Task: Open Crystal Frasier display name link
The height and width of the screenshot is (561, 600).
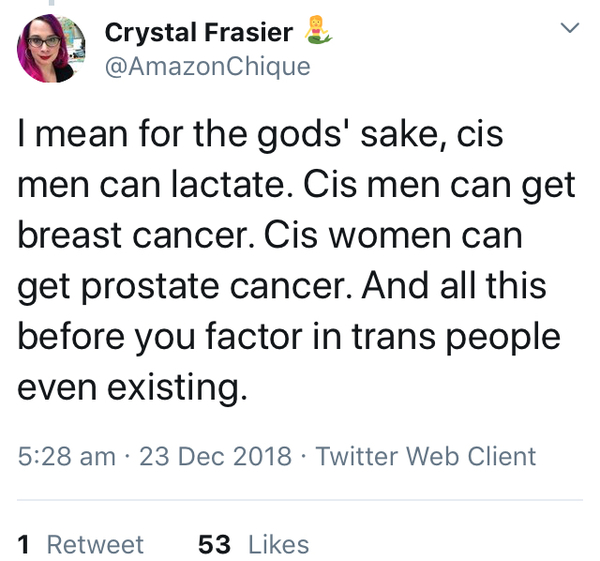Action: (199, 33)
